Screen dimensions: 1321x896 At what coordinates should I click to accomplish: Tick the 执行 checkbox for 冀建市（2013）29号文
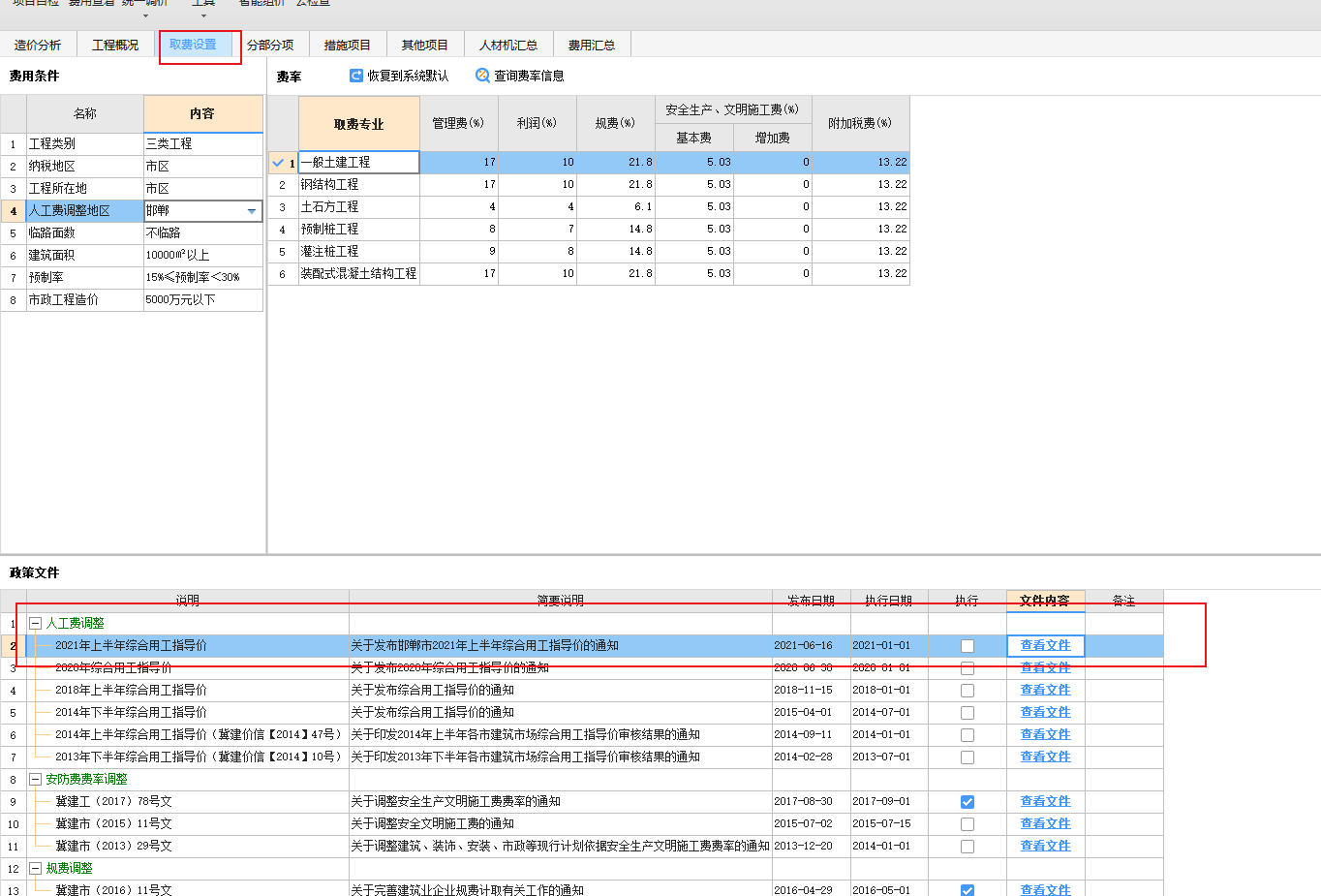coord(968,847)
